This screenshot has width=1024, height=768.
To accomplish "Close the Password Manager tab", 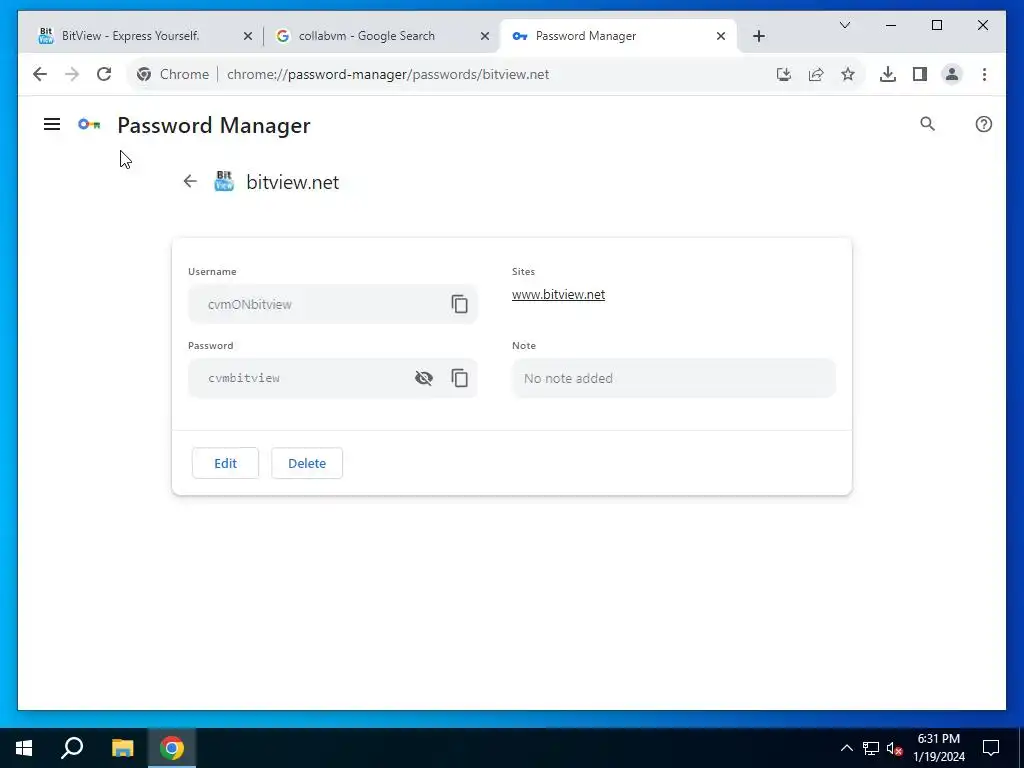I will pyautogui.click(x=721, y=36).
